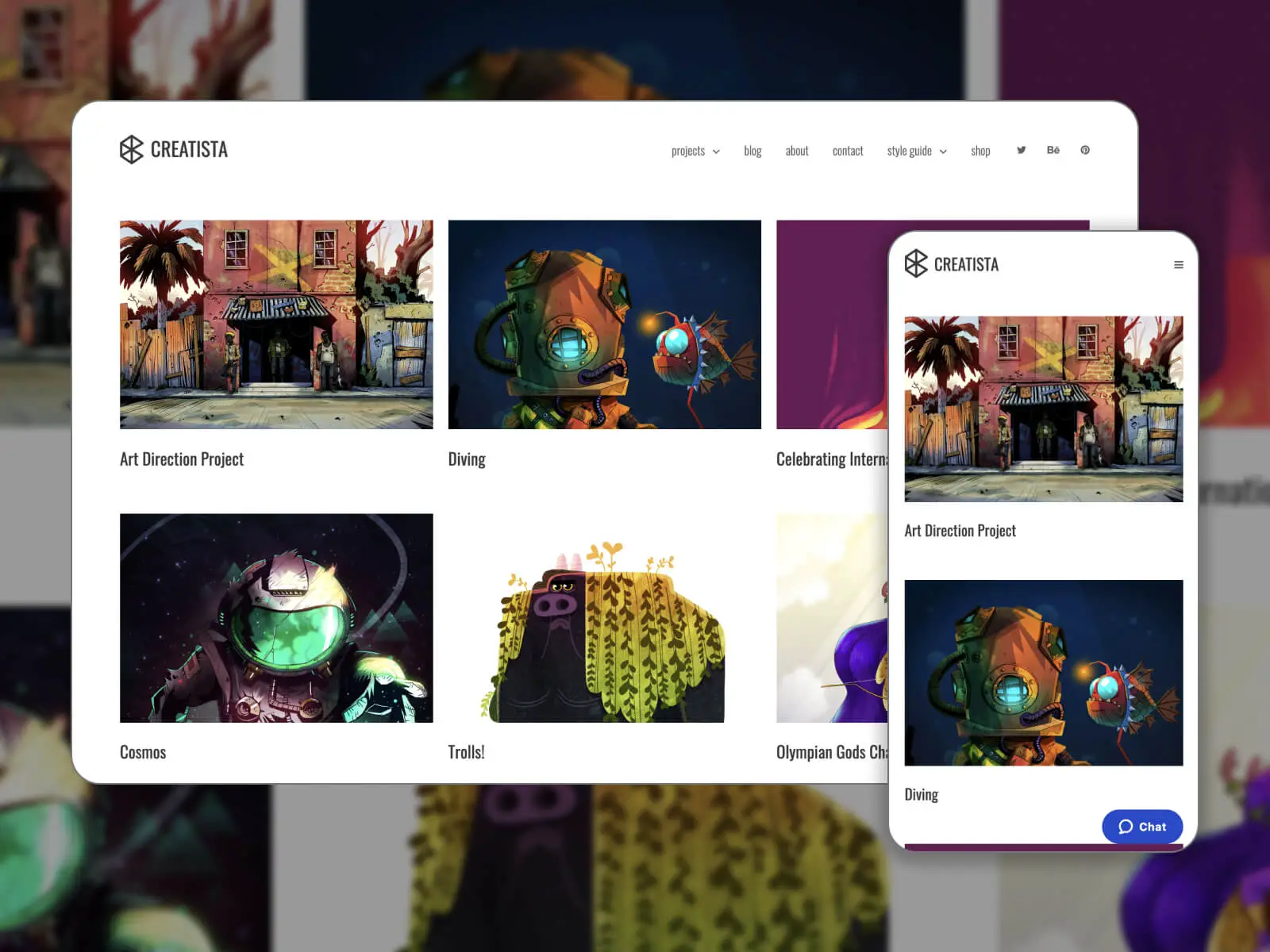Screen dimensions: 1270x952
Task: Open the Celebrating International project title
Action: pyautogui.click(x=832, y=459)
